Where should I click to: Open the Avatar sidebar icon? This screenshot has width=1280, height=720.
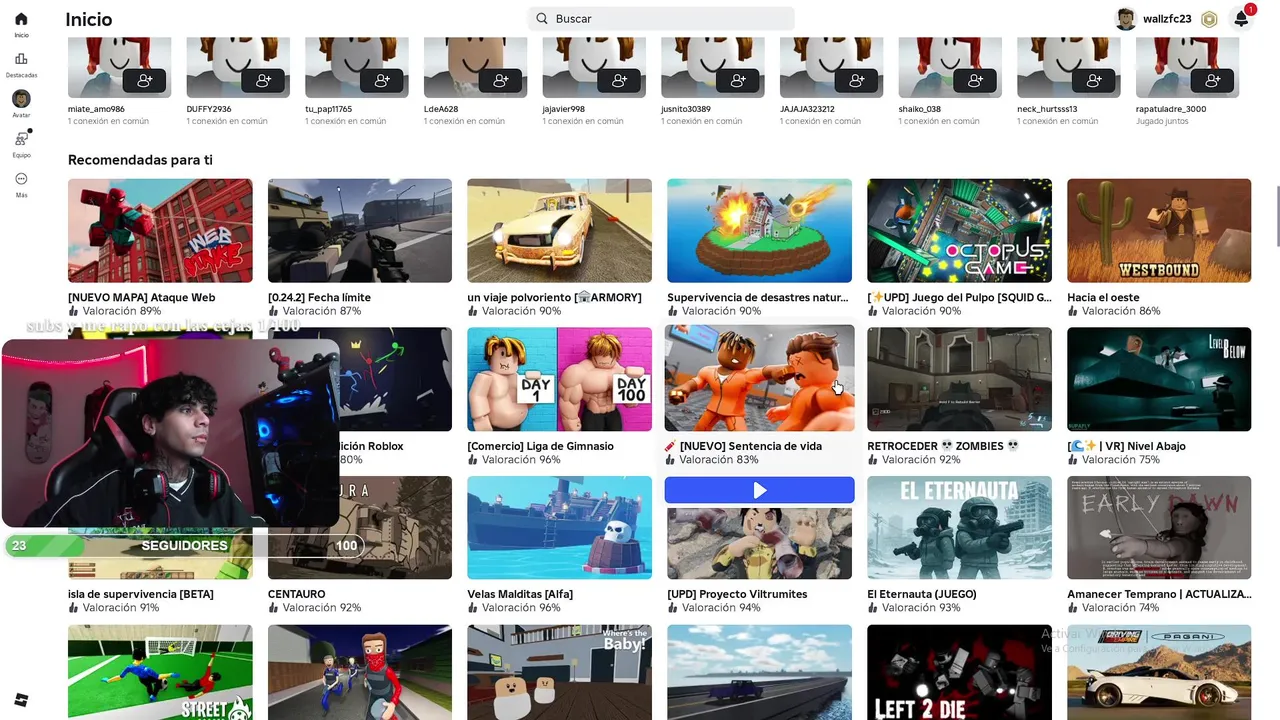21,99
